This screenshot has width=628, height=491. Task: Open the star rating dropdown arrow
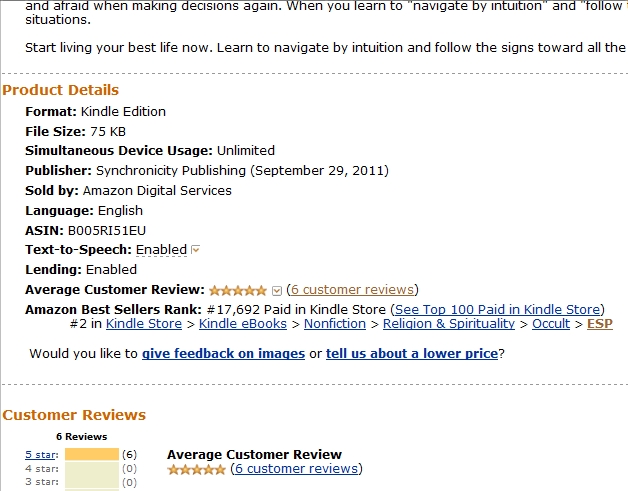click(x=277, y=290)
